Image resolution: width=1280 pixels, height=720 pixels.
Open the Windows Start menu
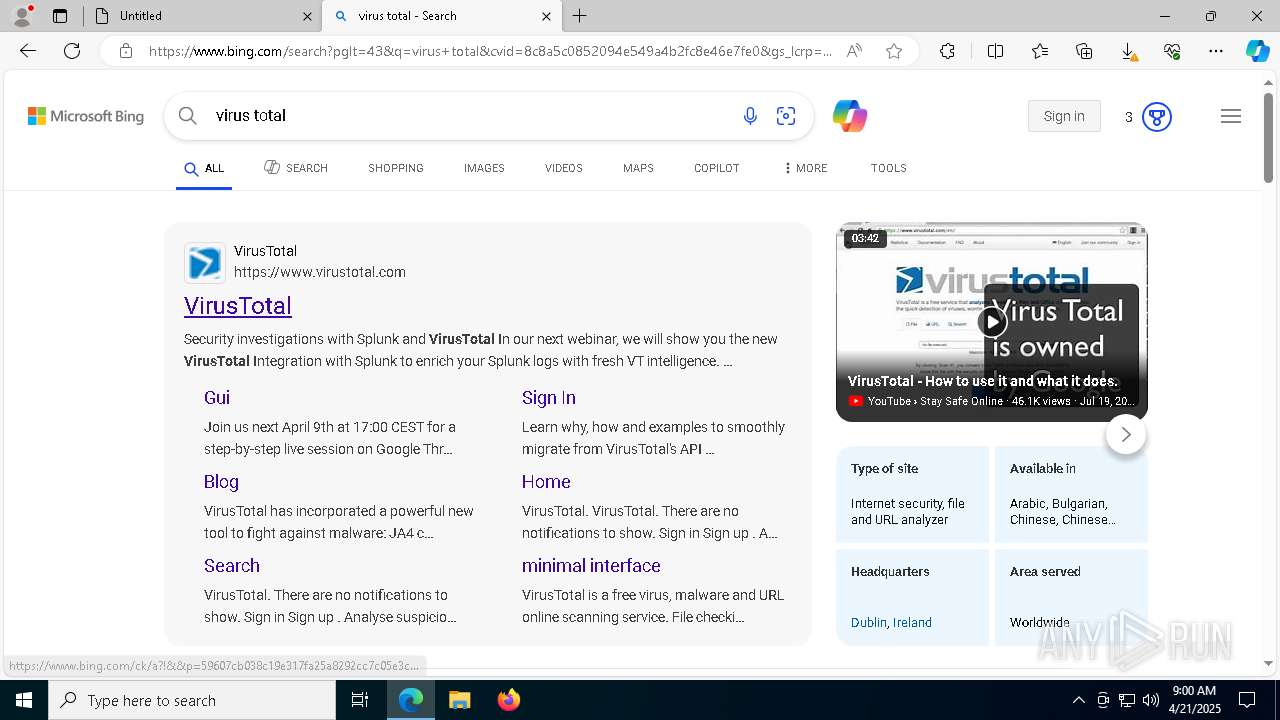click(24, 700)
